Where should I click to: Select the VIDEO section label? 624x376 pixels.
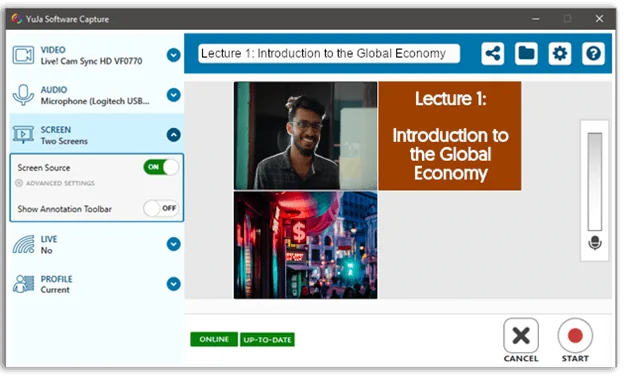(53, 50)
